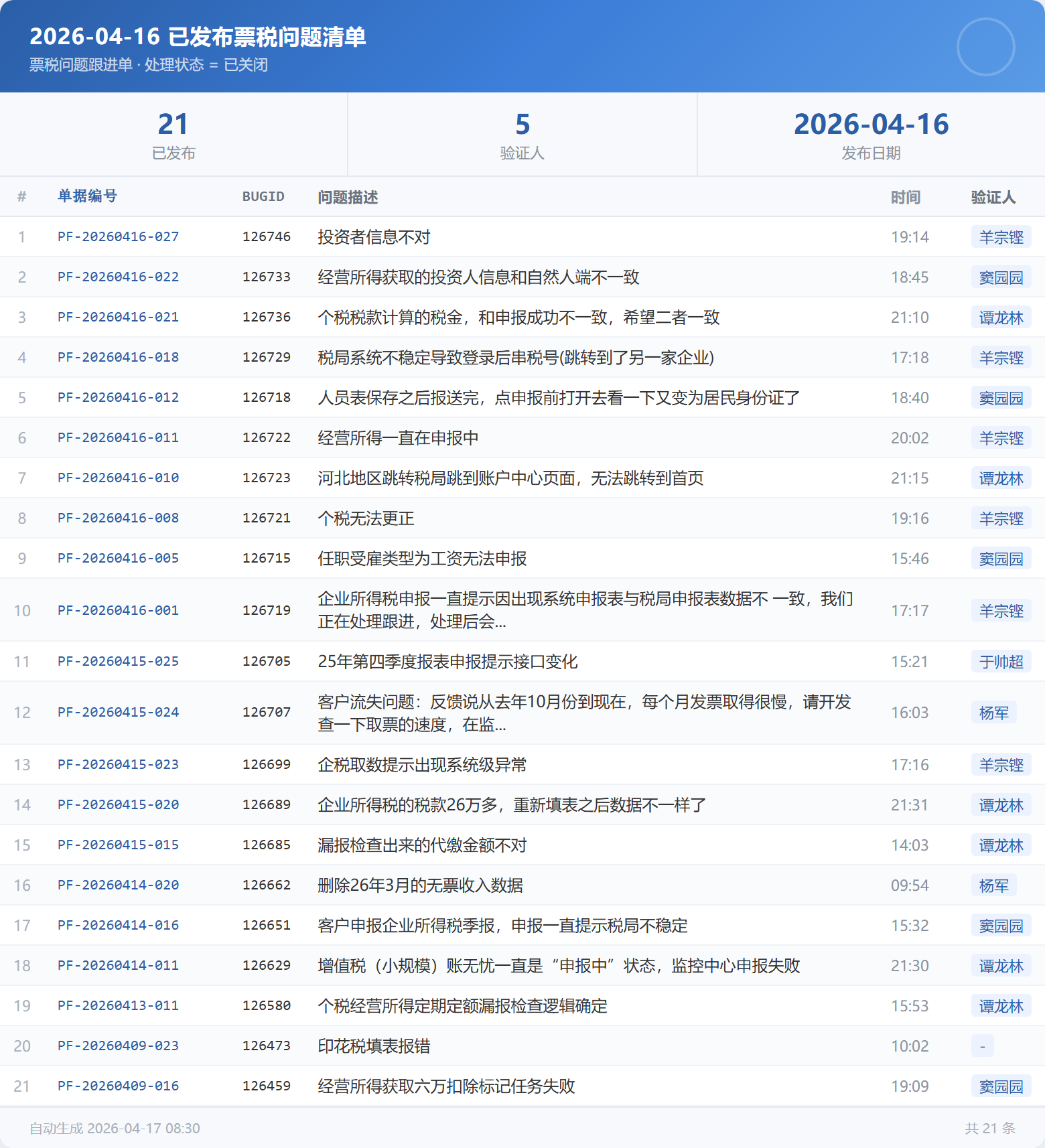
Task: Click verifier tag 于帅超 in row 11
Action: (1001, 662)
